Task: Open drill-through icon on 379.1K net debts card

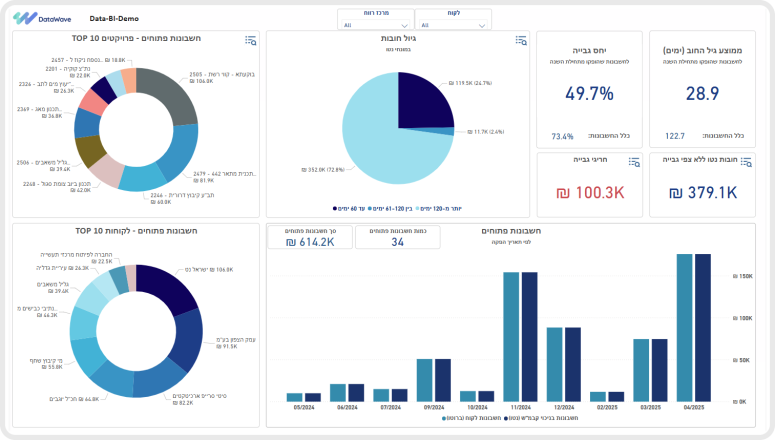Action: tap(746, 162)
